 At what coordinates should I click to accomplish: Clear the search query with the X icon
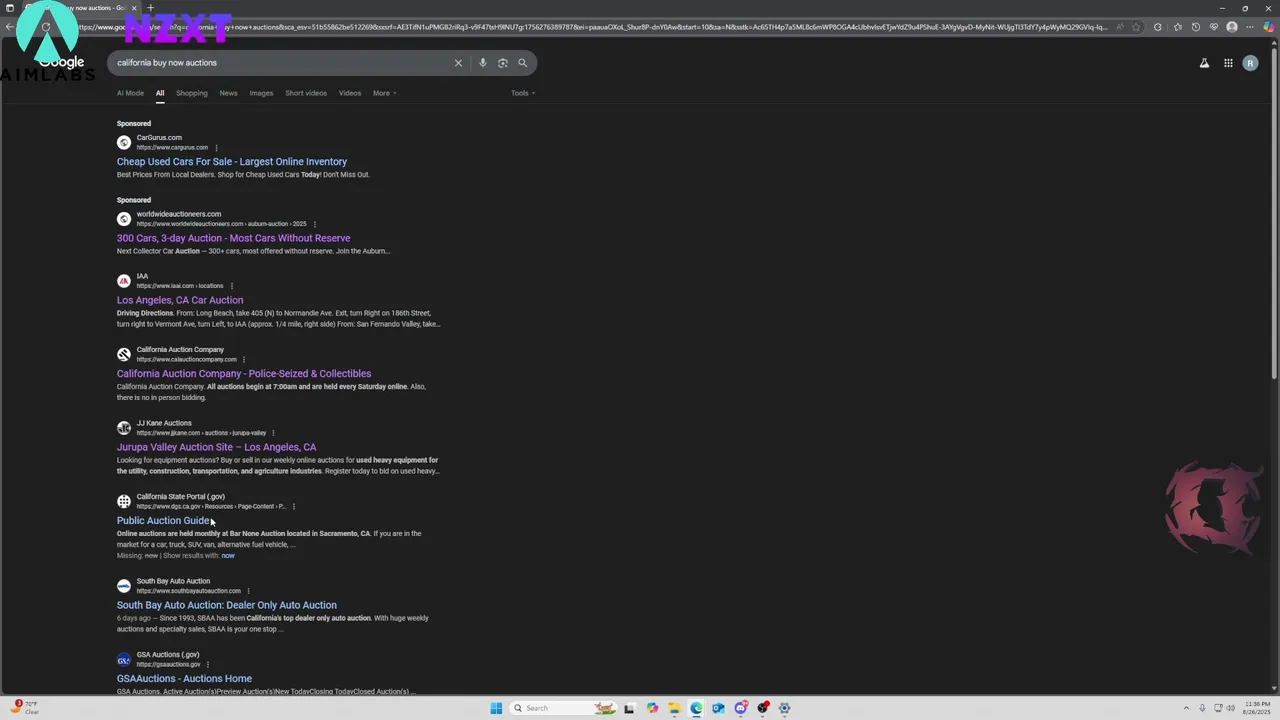click(x=458, y=63)
